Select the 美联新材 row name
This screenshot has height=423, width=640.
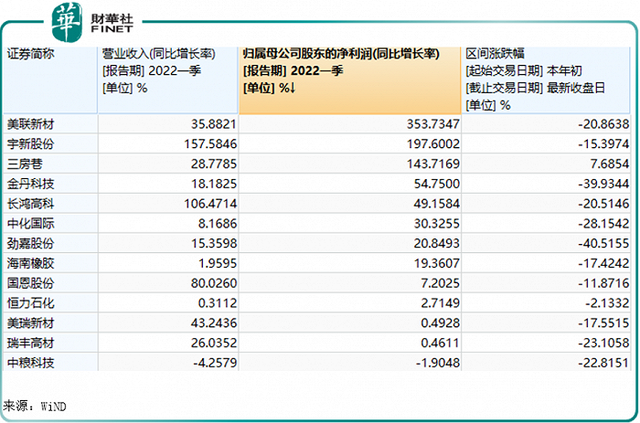coord(31,124)
